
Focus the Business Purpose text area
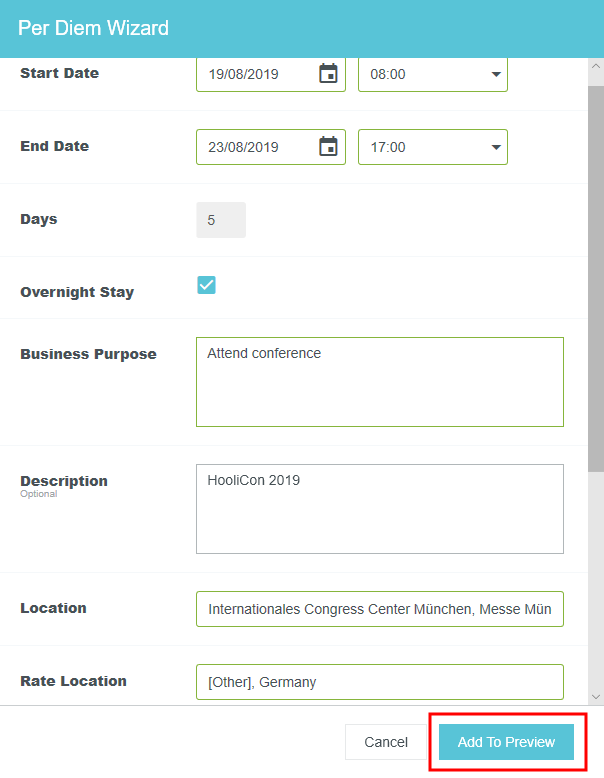coord(379,382)
